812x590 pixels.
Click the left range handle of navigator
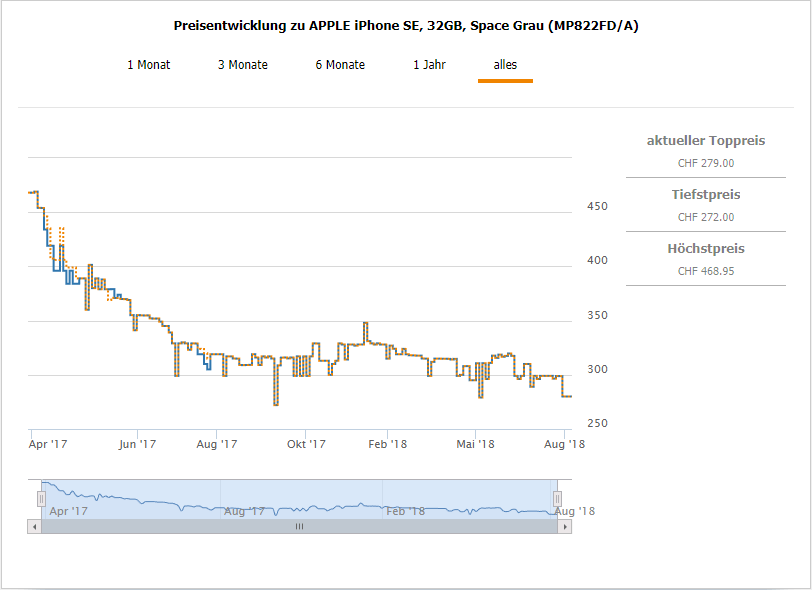[x=42, y=498]
